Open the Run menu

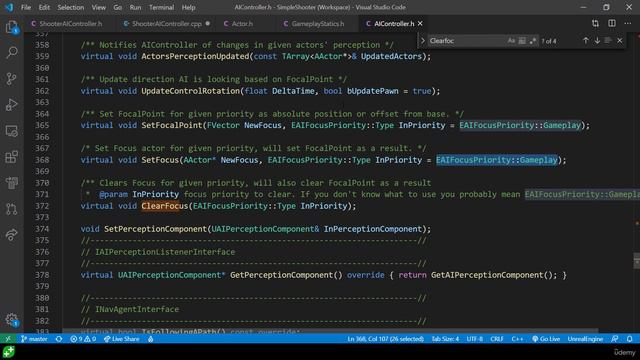click(135, 7)
